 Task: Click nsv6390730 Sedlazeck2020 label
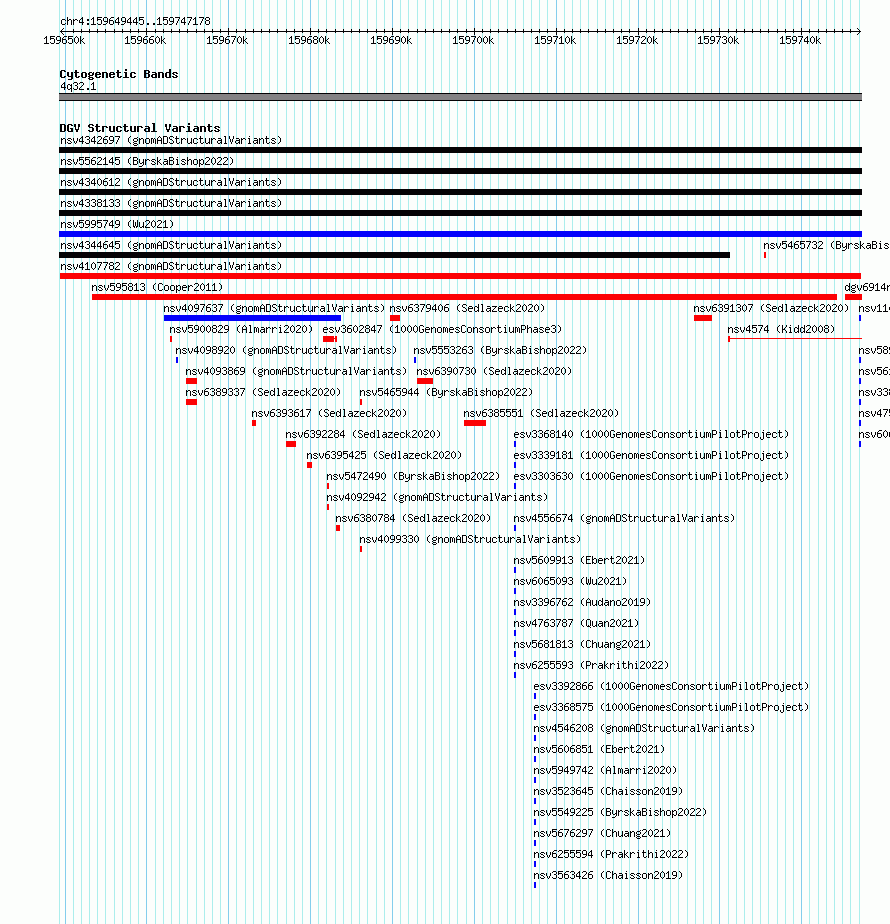coord(494,371)
